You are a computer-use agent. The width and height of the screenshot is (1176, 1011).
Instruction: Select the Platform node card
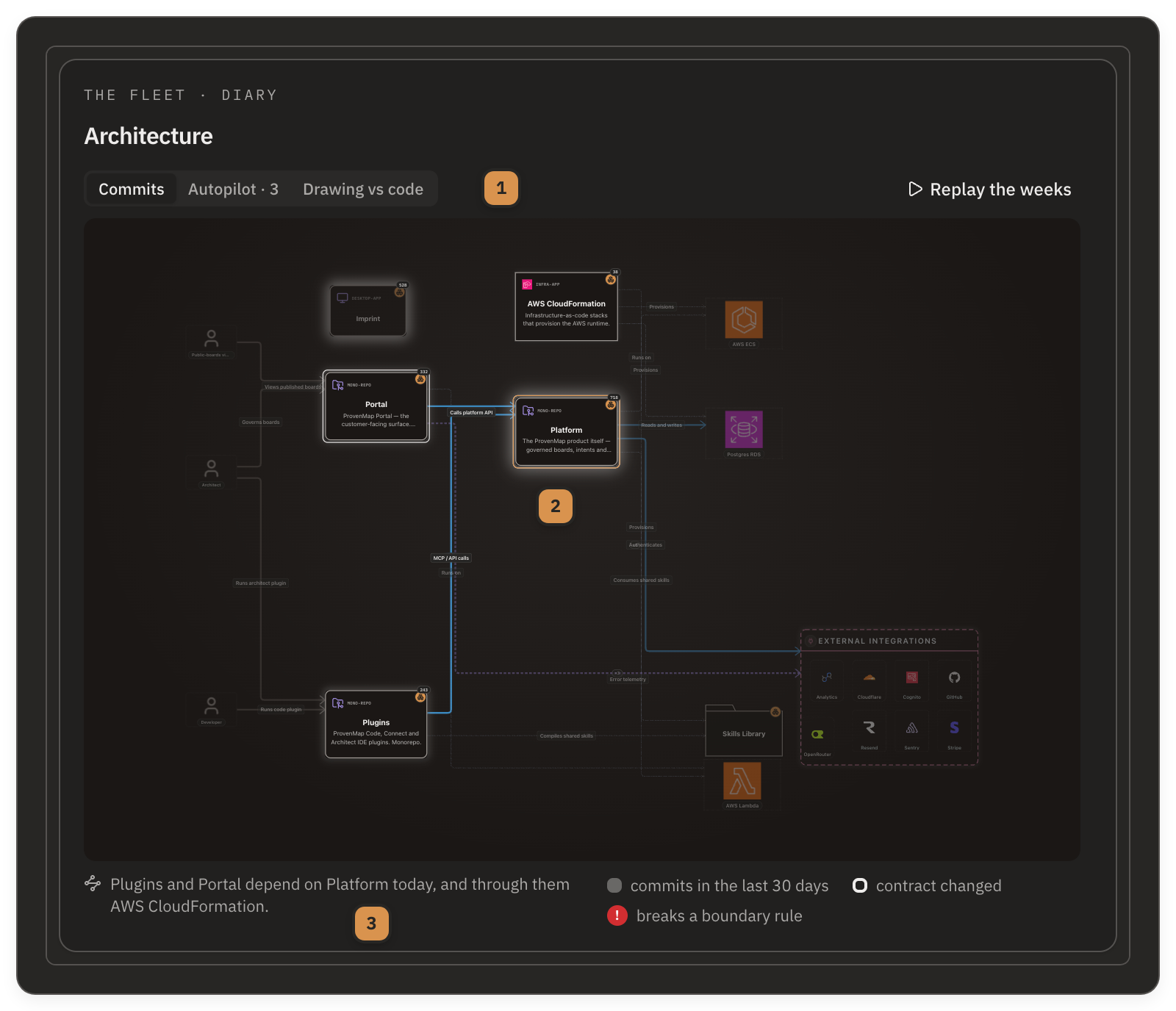[566, 432]
